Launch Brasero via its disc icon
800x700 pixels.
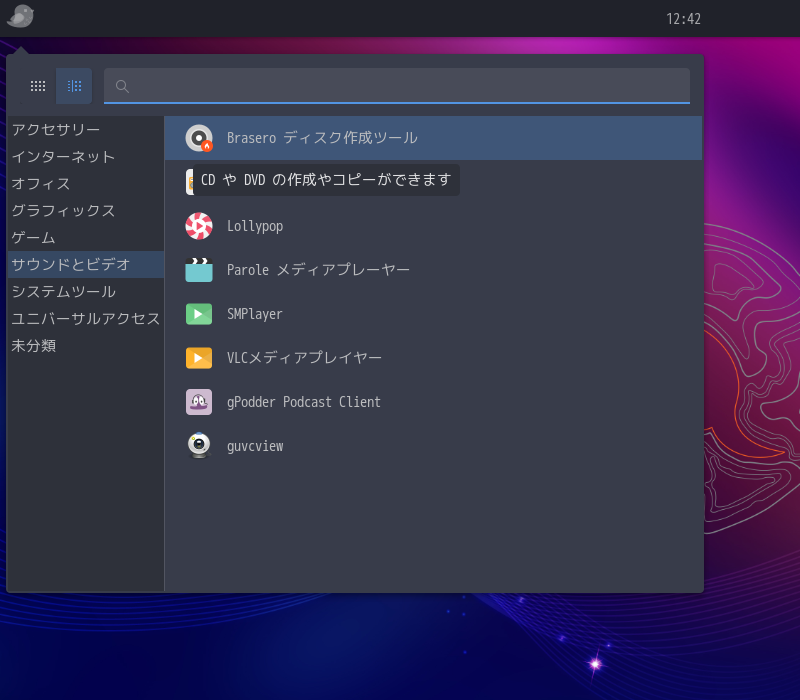pyautogui.click(x=199, y=138)
